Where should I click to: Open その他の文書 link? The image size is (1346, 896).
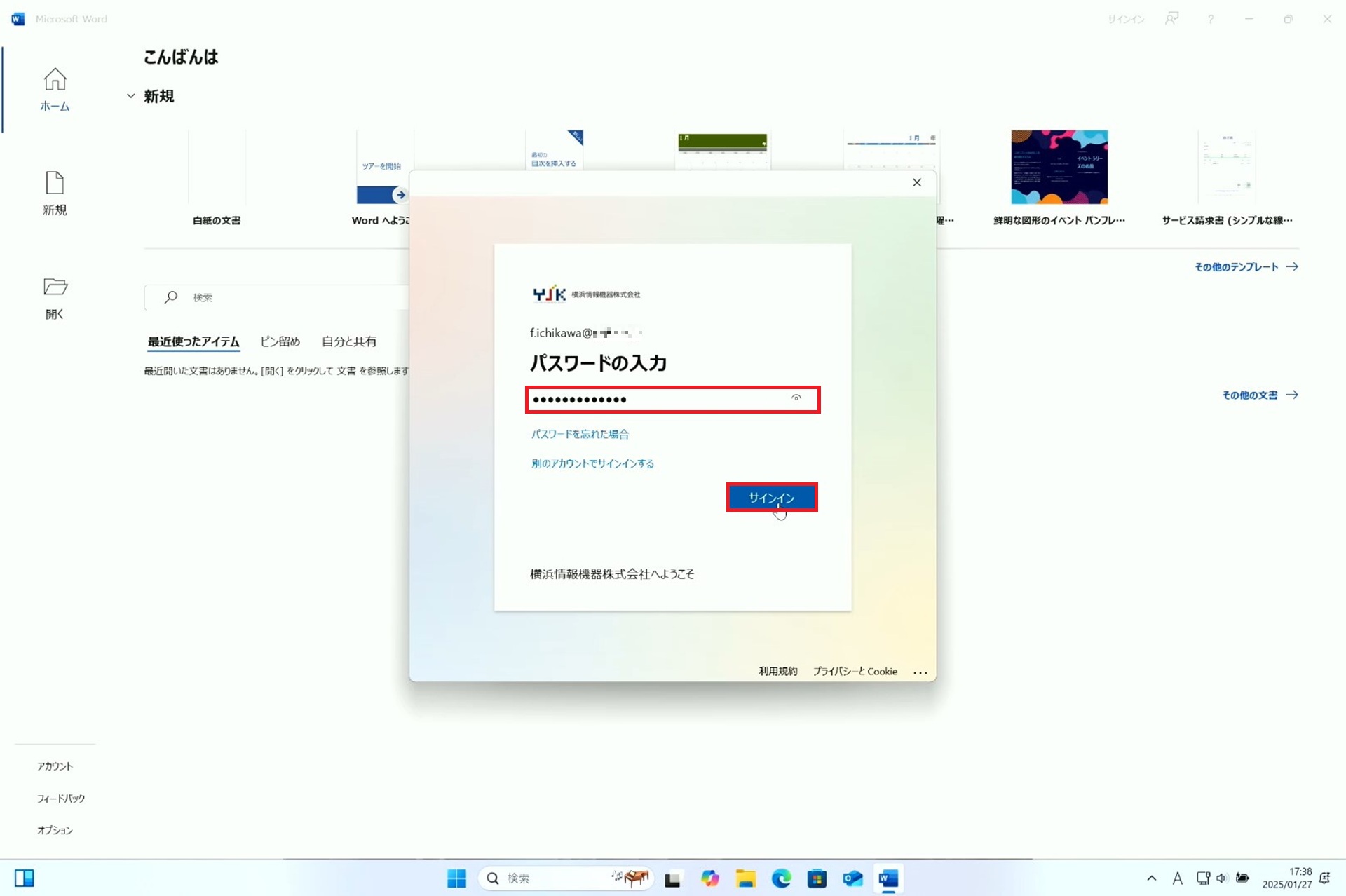(1260, 395)
